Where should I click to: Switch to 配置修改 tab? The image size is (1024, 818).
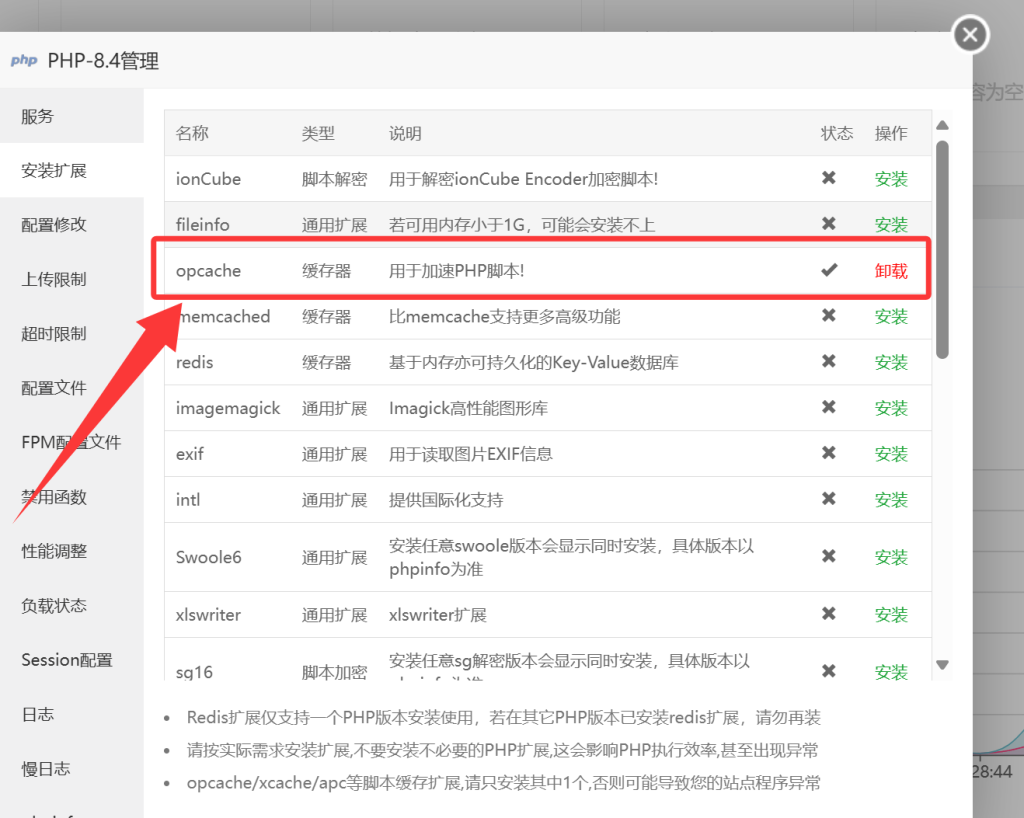click(x=54, y=225)
